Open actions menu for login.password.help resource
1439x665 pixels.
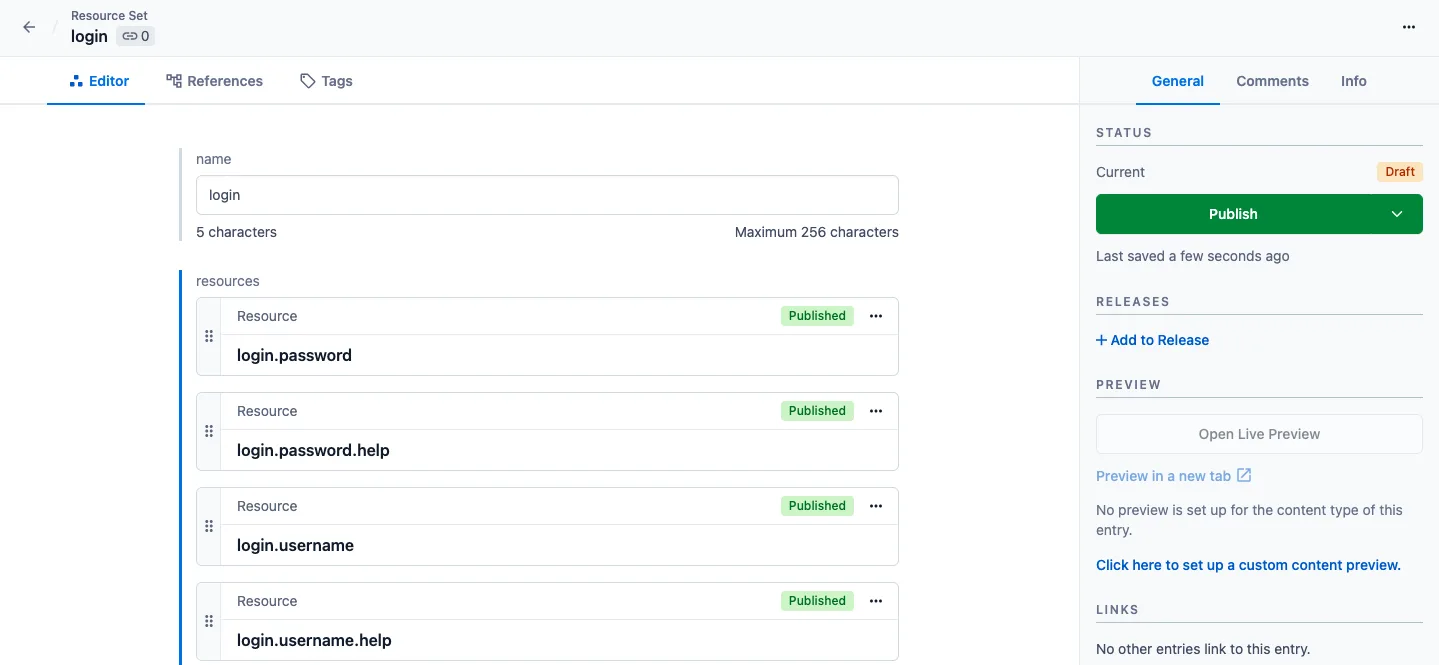click(x=876, y=411)
